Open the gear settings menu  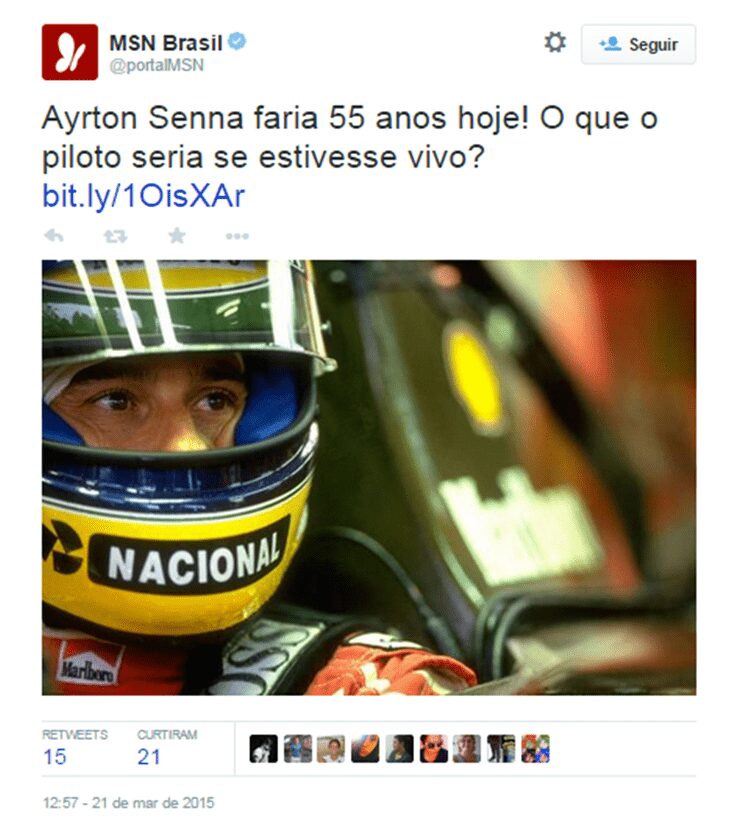click(x=555, y=43)
